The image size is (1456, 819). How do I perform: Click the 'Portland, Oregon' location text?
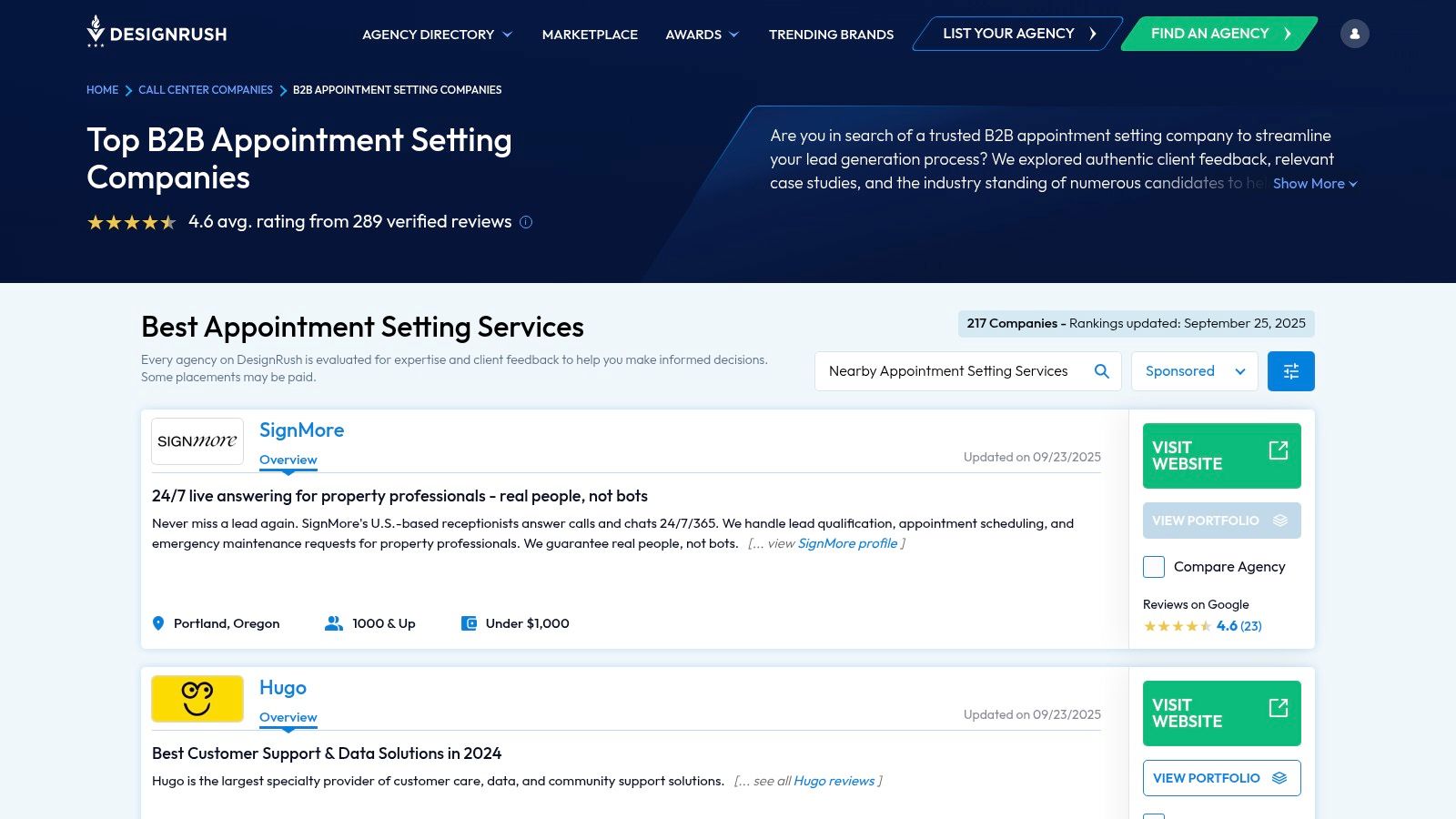[x=227, y=623]
